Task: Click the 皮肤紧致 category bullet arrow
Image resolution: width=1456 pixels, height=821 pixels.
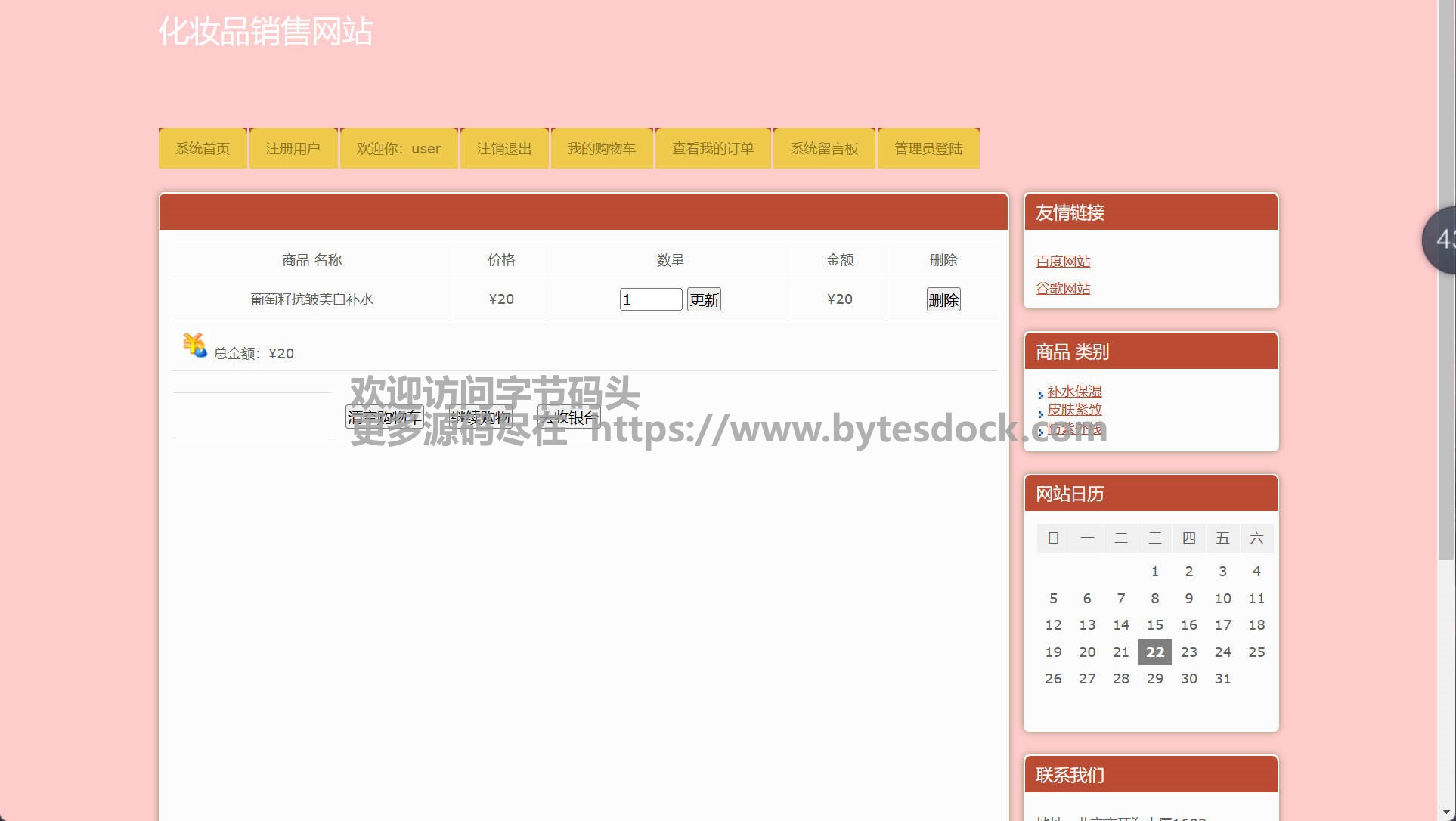Action: pyautogui.click(x=1041, y=414)
